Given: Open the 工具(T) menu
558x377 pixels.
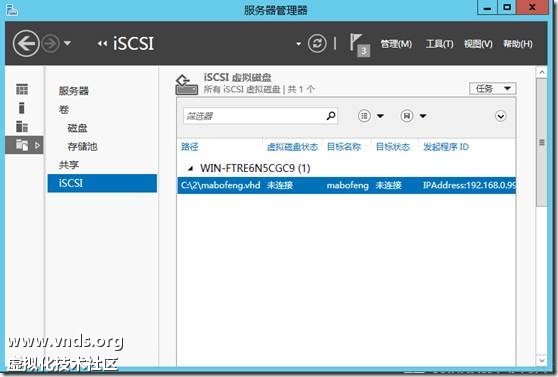Looking at the screenshot, I should click(439, 44).
